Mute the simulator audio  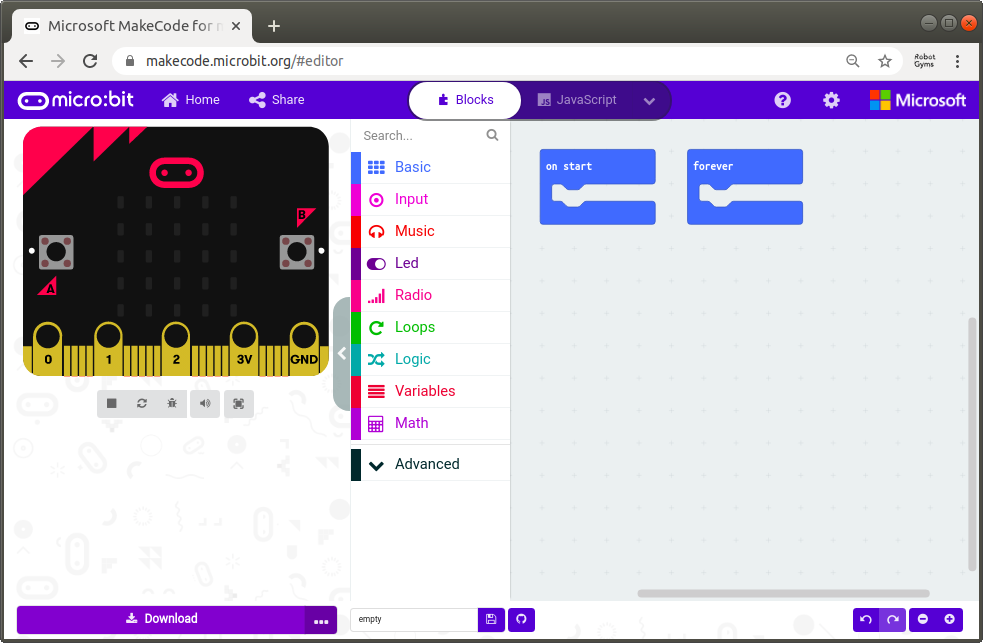click(x=205, y=404)
